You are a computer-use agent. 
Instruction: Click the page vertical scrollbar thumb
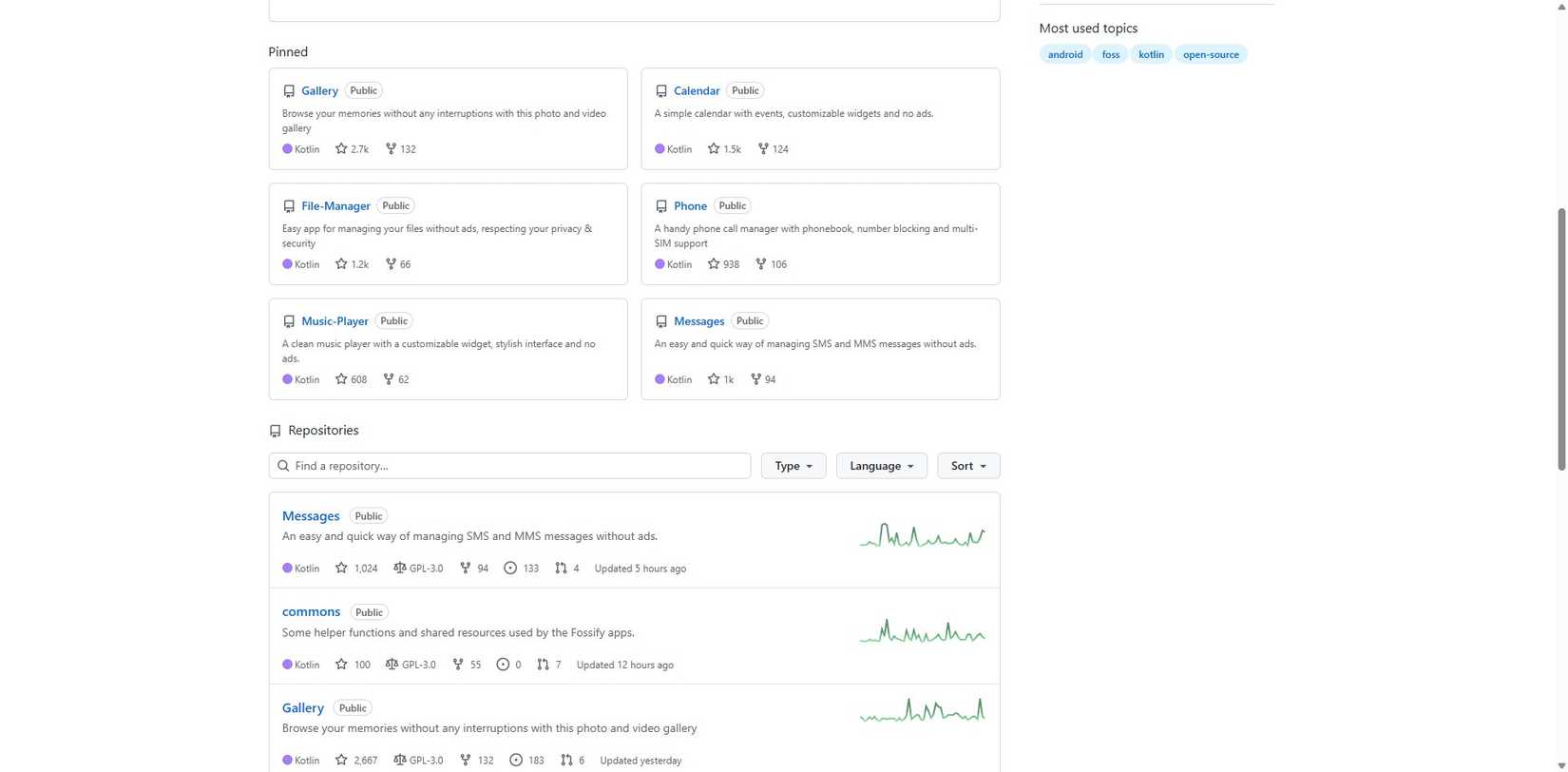pos(1561,338)
